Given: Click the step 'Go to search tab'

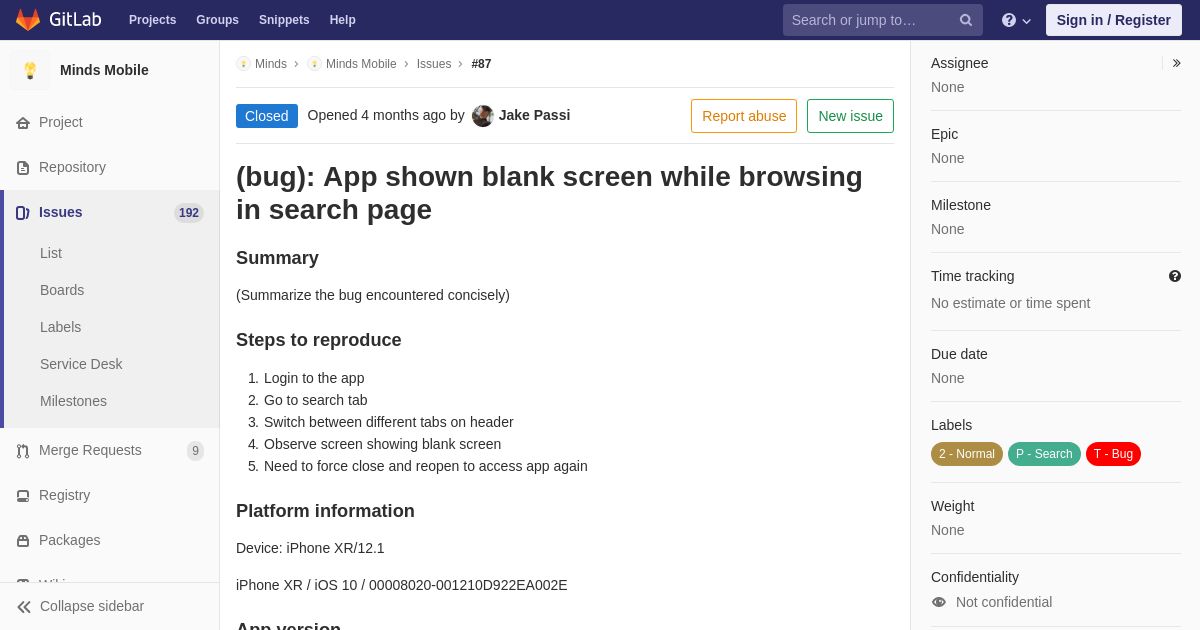Looking at the screenshot, I should click(316, 400).
